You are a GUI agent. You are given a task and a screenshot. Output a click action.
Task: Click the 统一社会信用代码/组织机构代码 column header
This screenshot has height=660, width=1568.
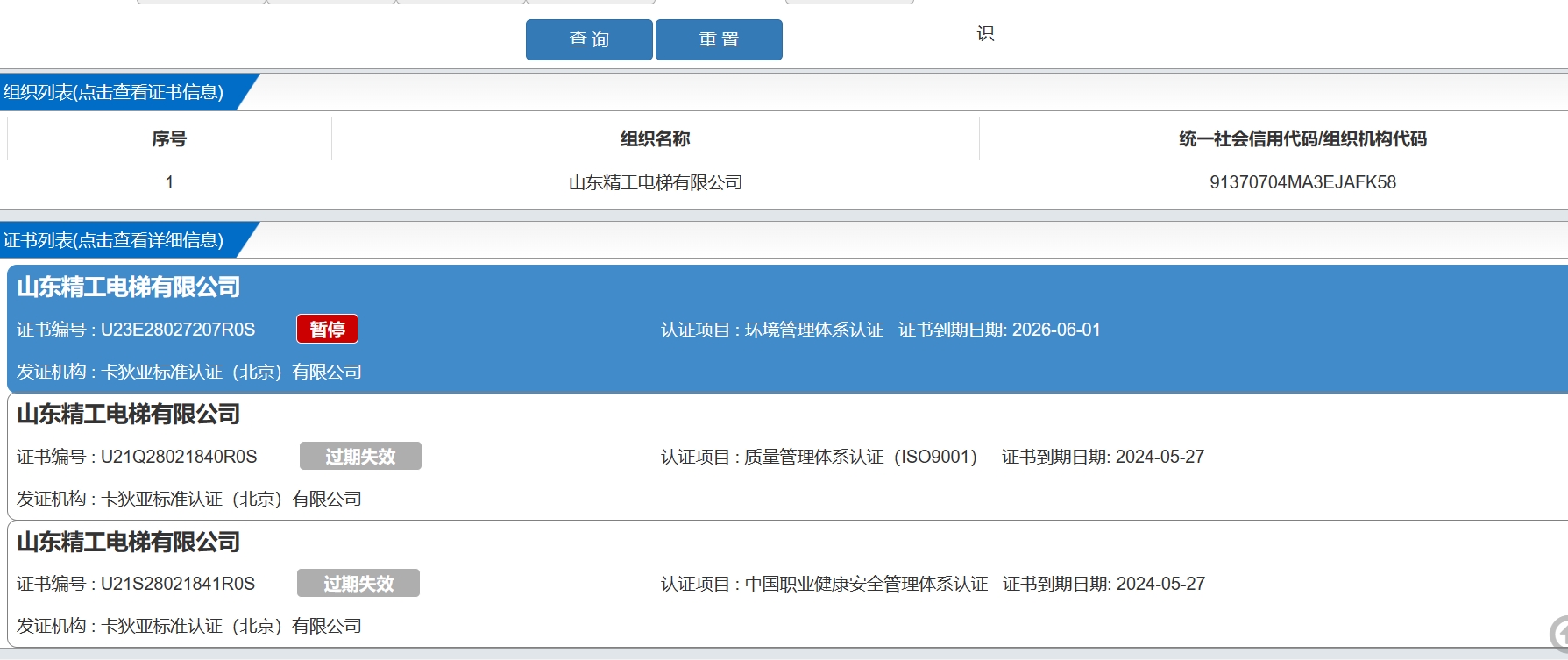click(x=1302, y=138)
